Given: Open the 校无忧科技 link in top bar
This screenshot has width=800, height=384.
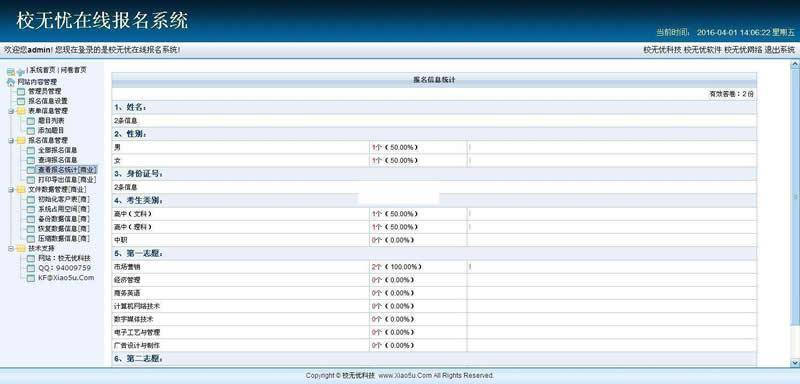Looking at the screenshot, I should click(662, 50).
